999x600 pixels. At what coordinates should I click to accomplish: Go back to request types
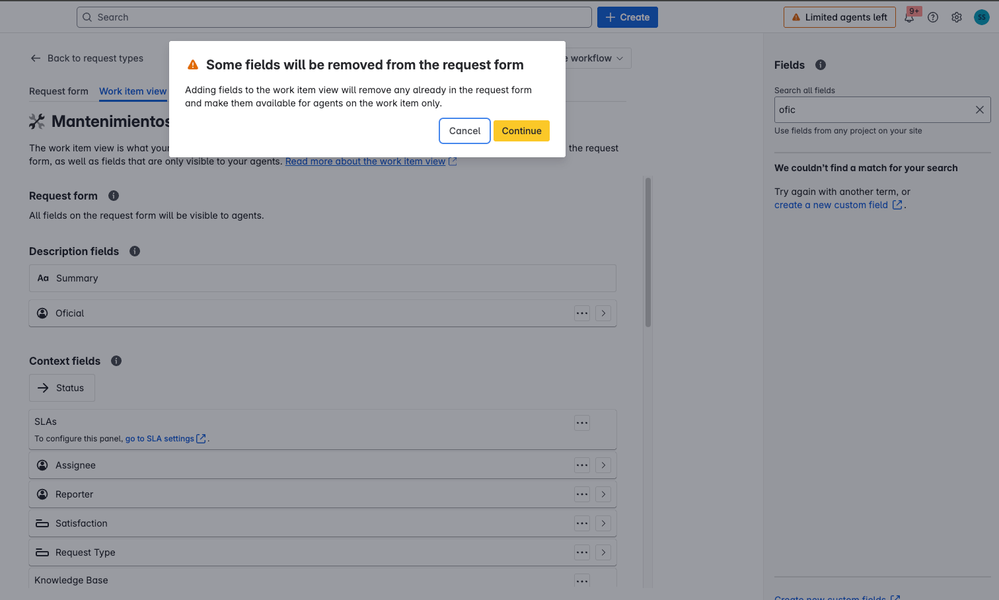point(87,58)
